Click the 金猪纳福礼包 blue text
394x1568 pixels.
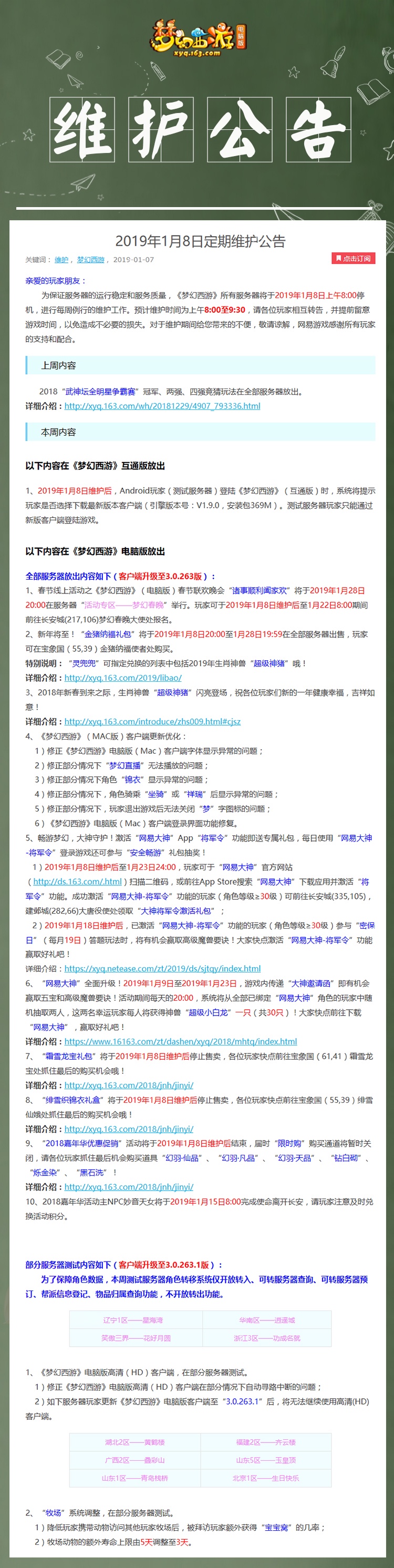point(107,634)
